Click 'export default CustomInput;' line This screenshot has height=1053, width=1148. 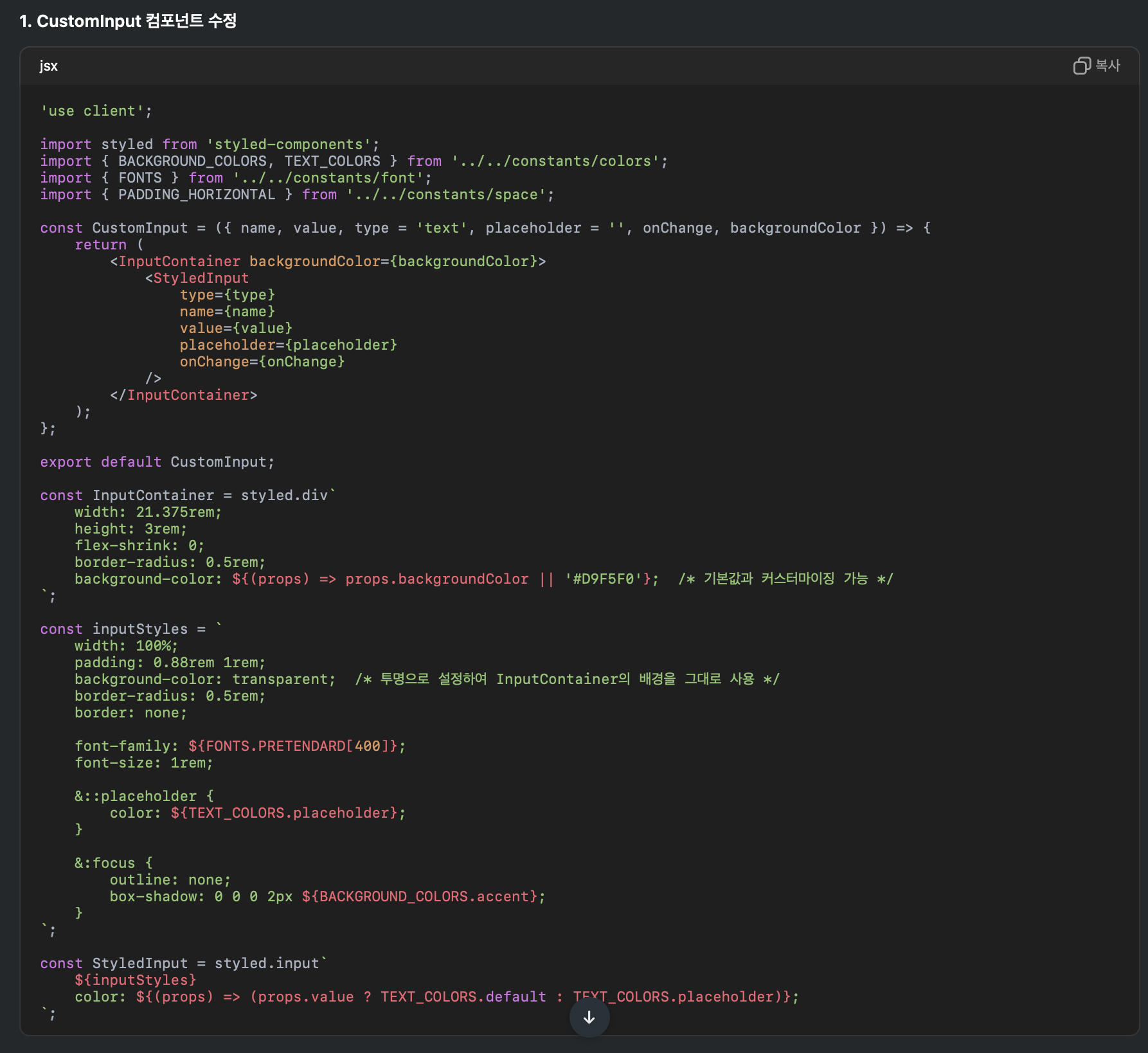coord(157,462)
